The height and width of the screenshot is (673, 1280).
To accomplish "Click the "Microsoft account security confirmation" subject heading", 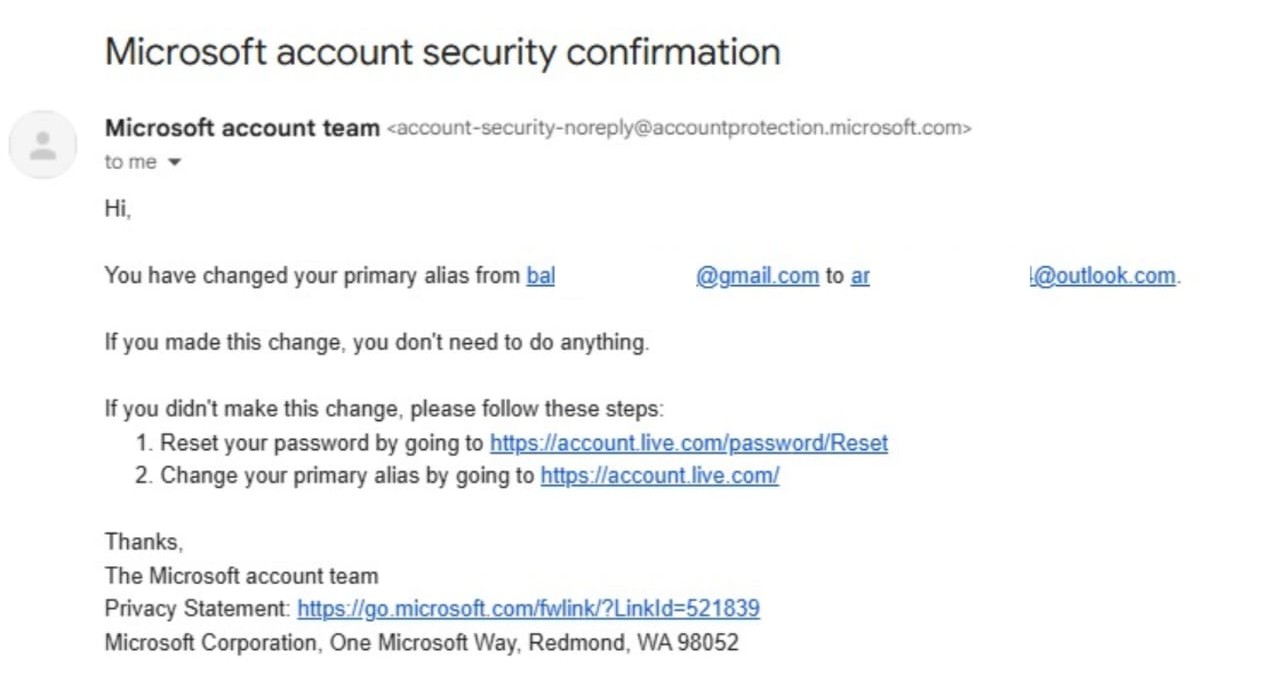I will click(x=442, y=51).
